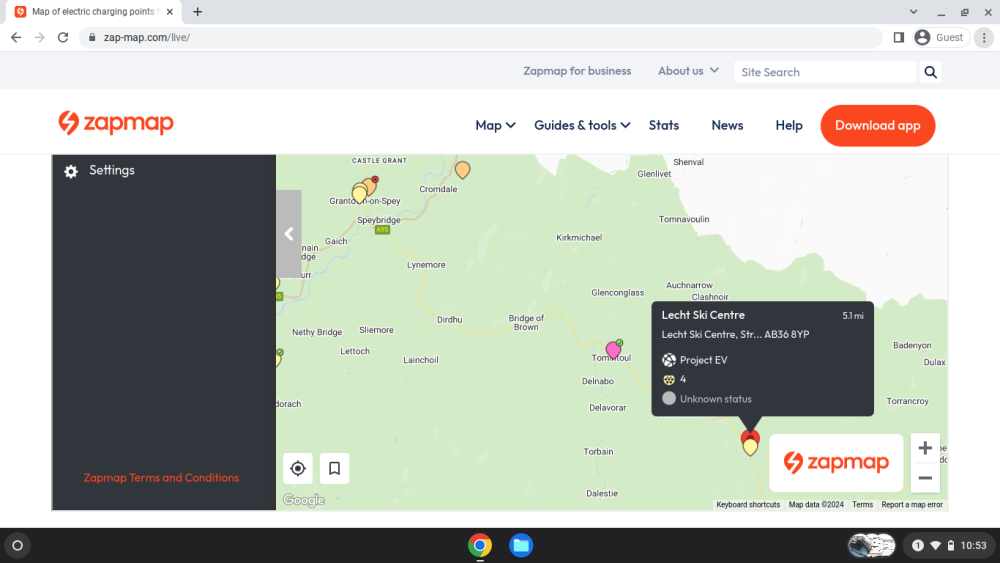Open the launcher circle on shelf
The height and width of the screenshot is (563, 1000).
click(x=18, y=546)
